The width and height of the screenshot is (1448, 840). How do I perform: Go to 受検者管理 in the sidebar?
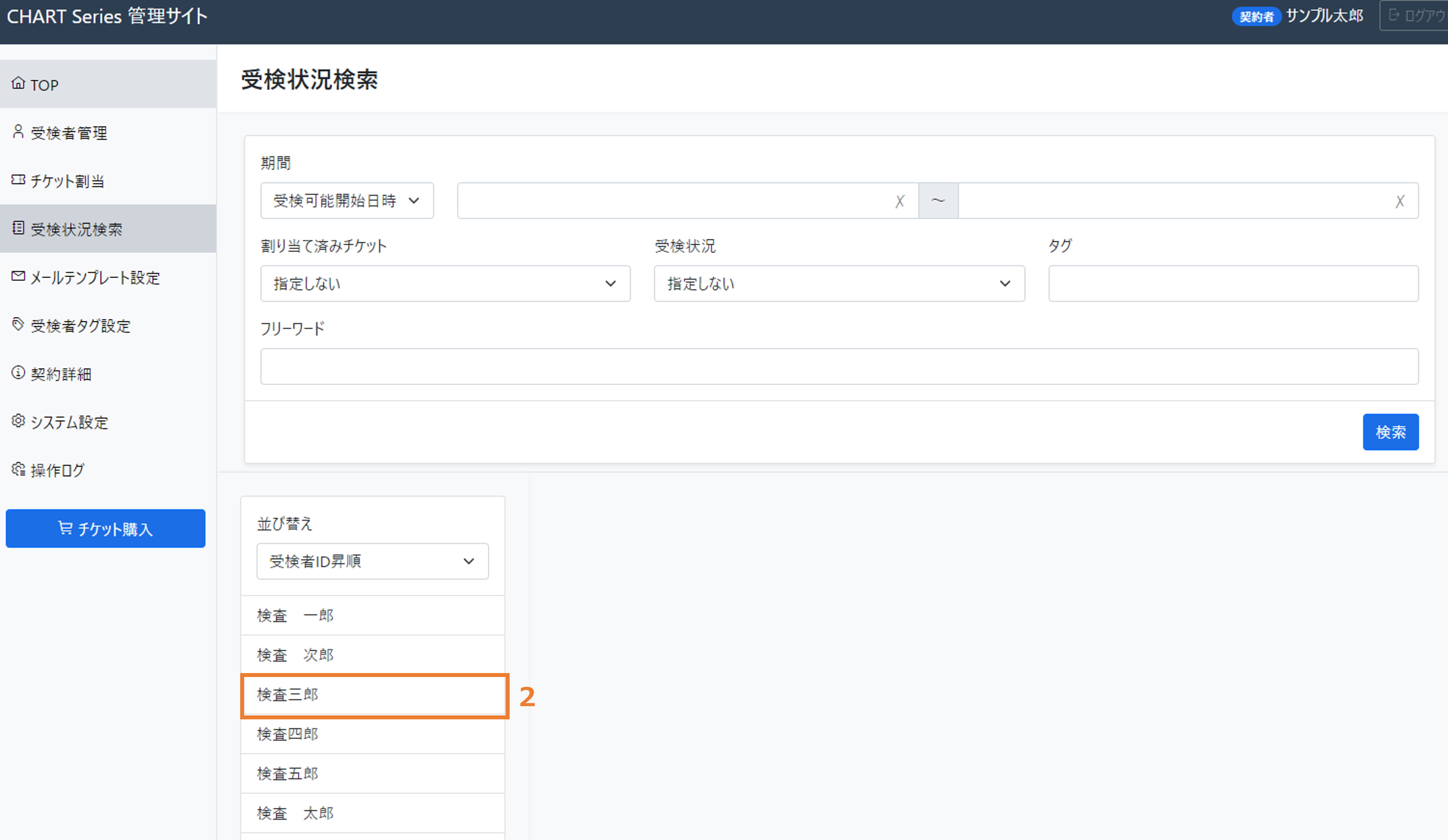108,132
